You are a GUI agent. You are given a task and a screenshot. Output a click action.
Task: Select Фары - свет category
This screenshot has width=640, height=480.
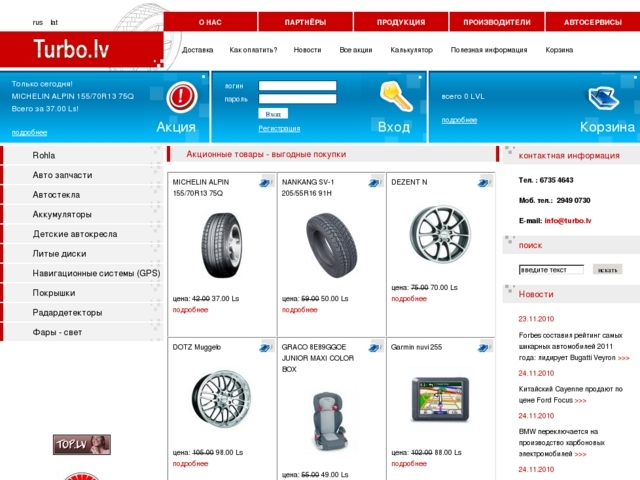83,332
